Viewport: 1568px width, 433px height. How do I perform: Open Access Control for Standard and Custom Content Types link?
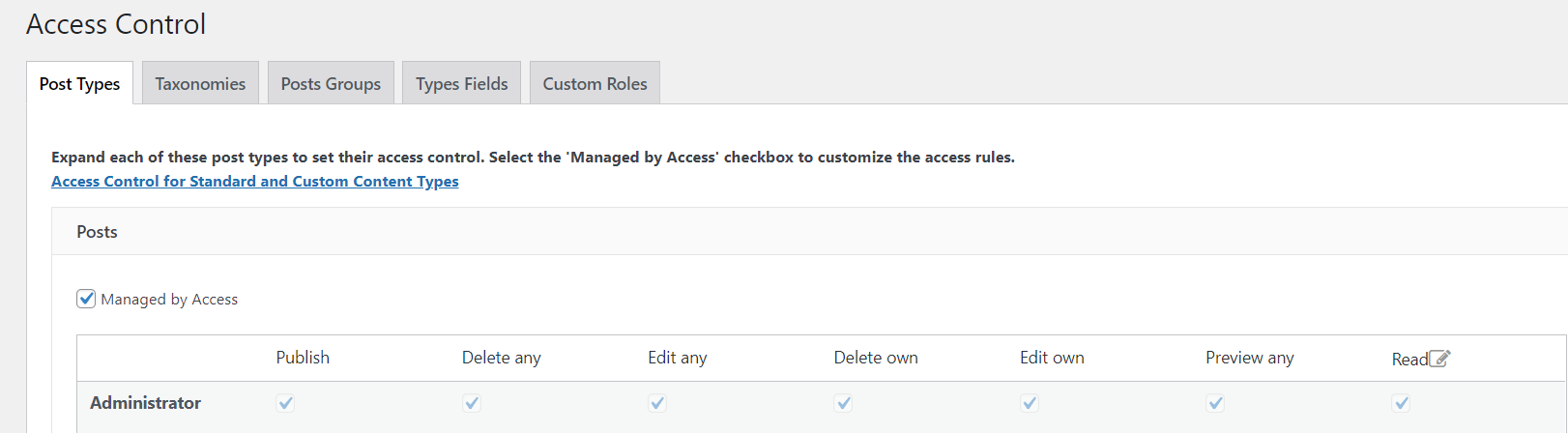(255, 182)
